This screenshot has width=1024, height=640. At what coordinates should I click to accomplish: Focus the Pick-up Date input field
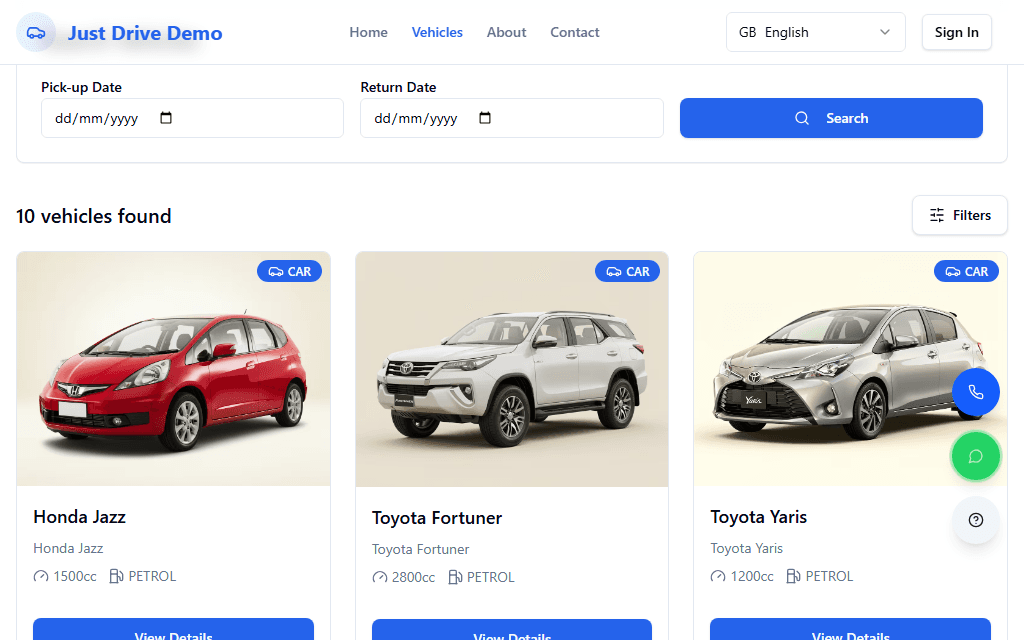tap(192, 118)
